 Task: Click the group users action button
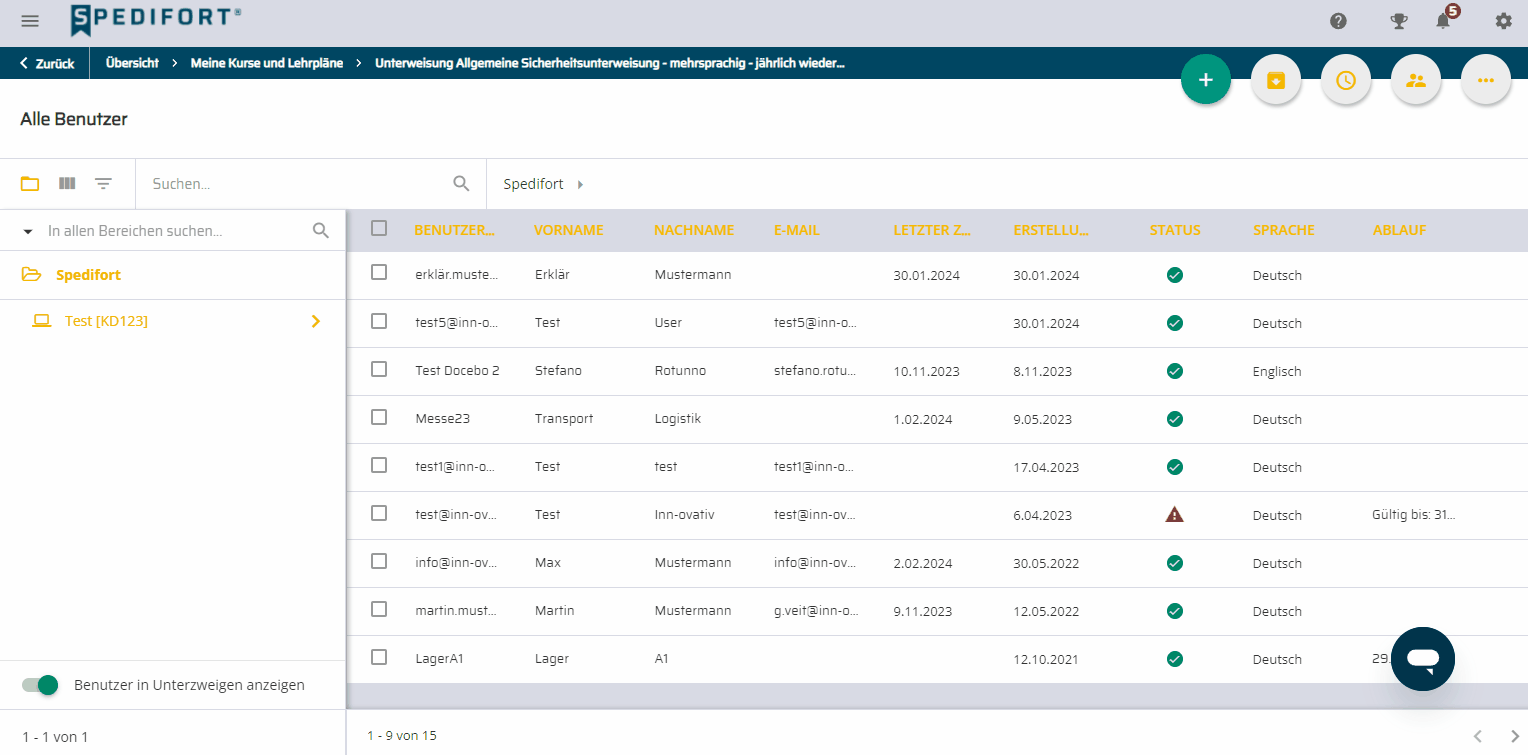[1416, 80]
